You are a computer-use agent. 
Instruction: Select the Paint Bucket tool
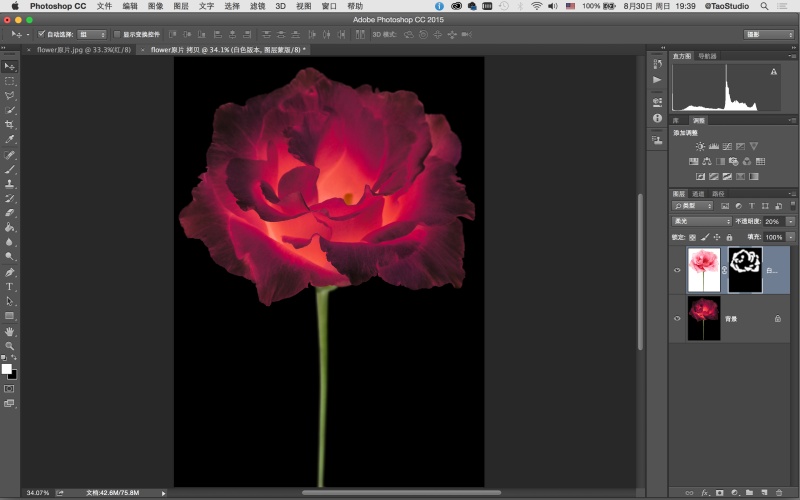coord(9,228)
